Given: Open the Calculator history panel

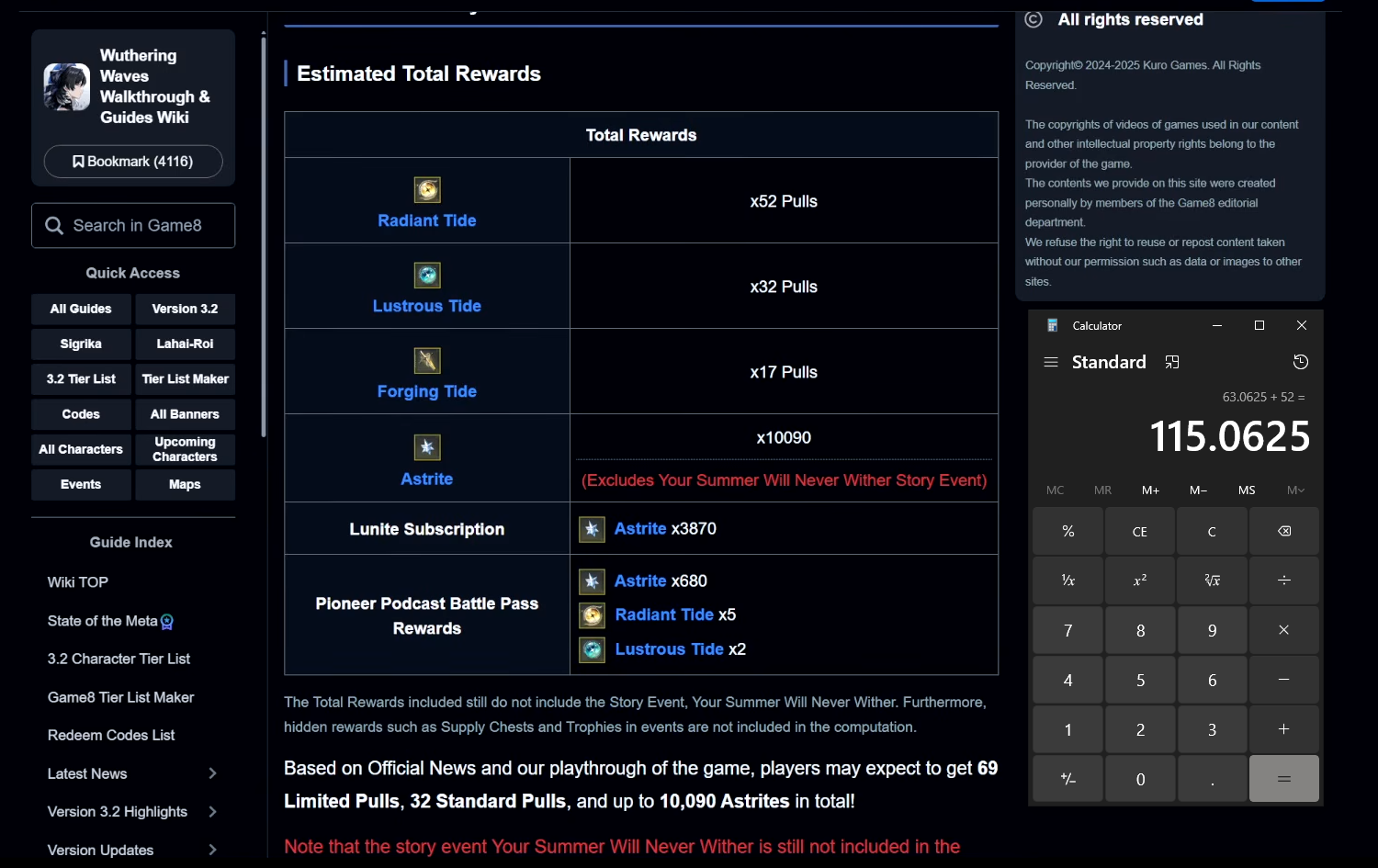Looking at the screenshot, I should [x=1301, y=362].
